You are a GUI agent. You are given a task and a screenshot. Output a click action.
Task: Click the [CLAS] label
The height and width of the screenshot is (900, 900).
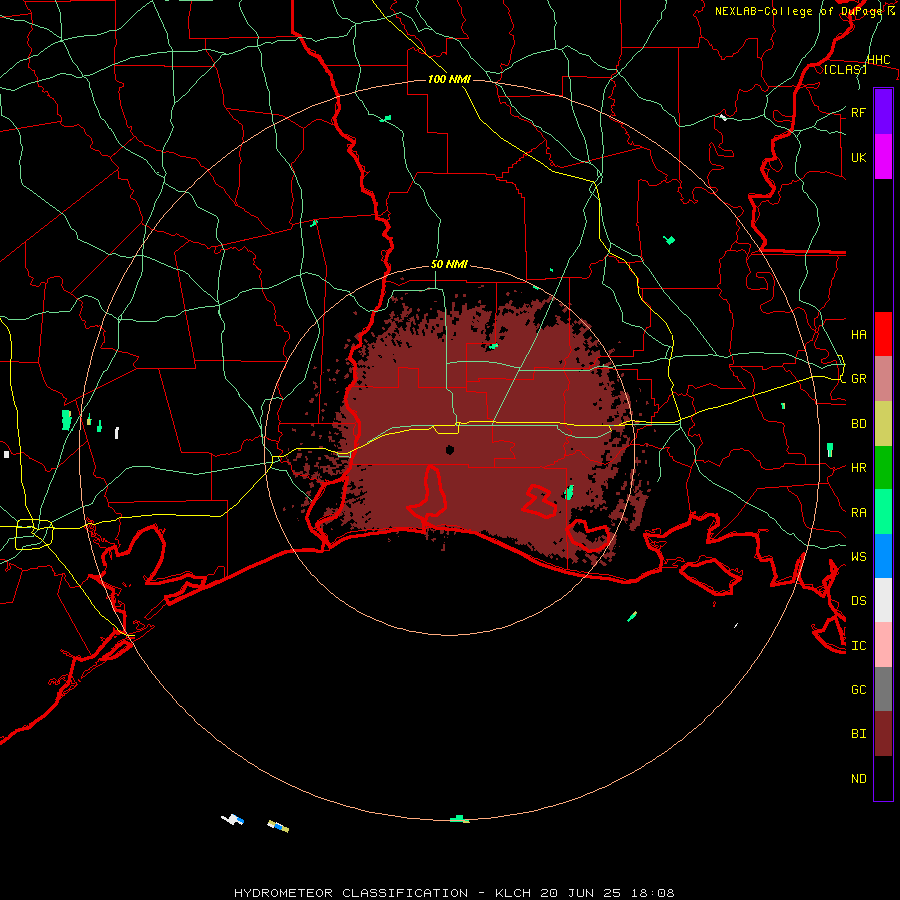pos(845,69)
